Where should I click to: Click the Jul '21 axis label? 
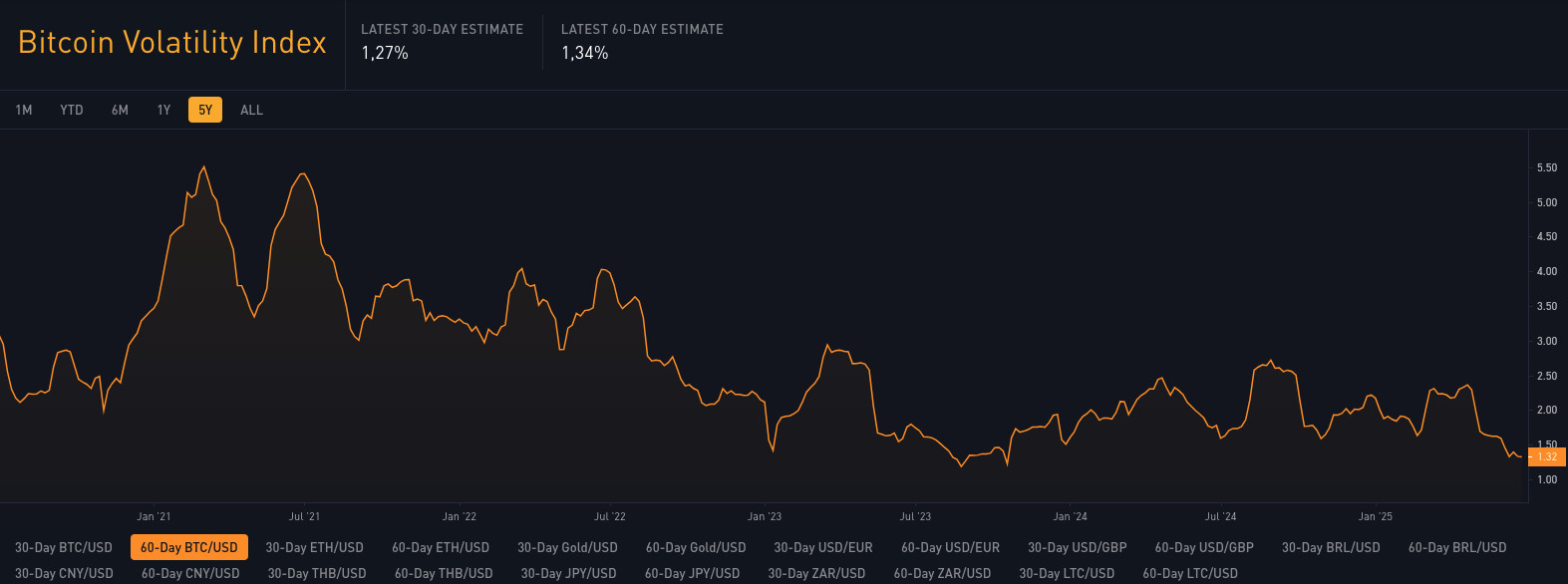(304, 516)
